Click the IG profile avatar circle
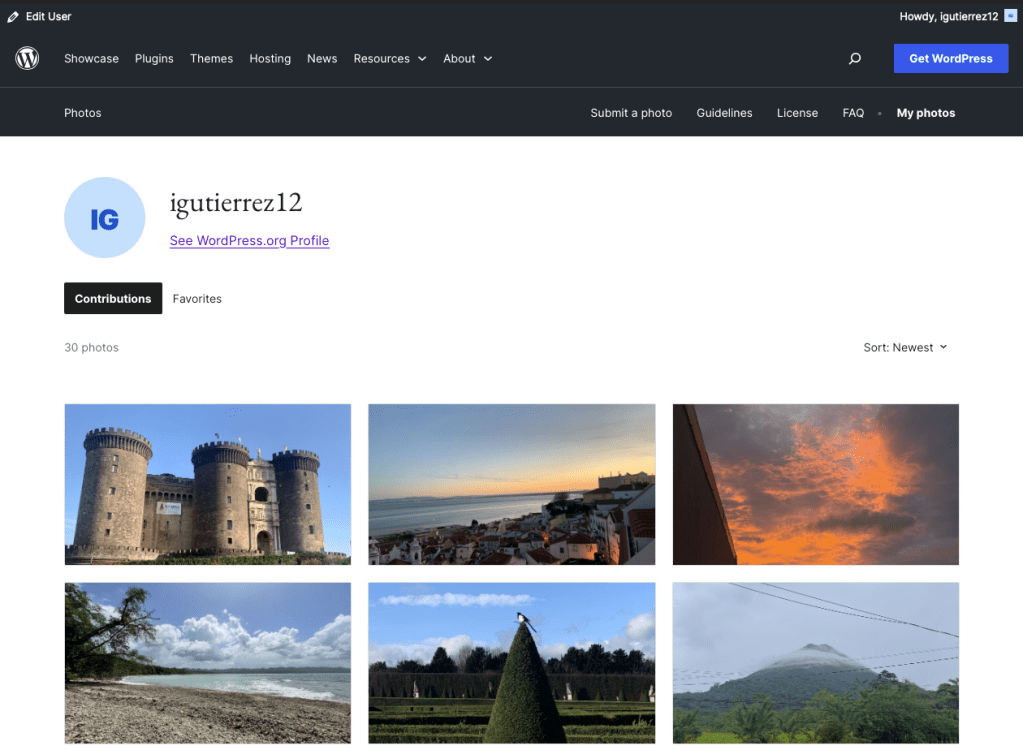This screenshot has width=1023, height=750. (x=104, y=218)
